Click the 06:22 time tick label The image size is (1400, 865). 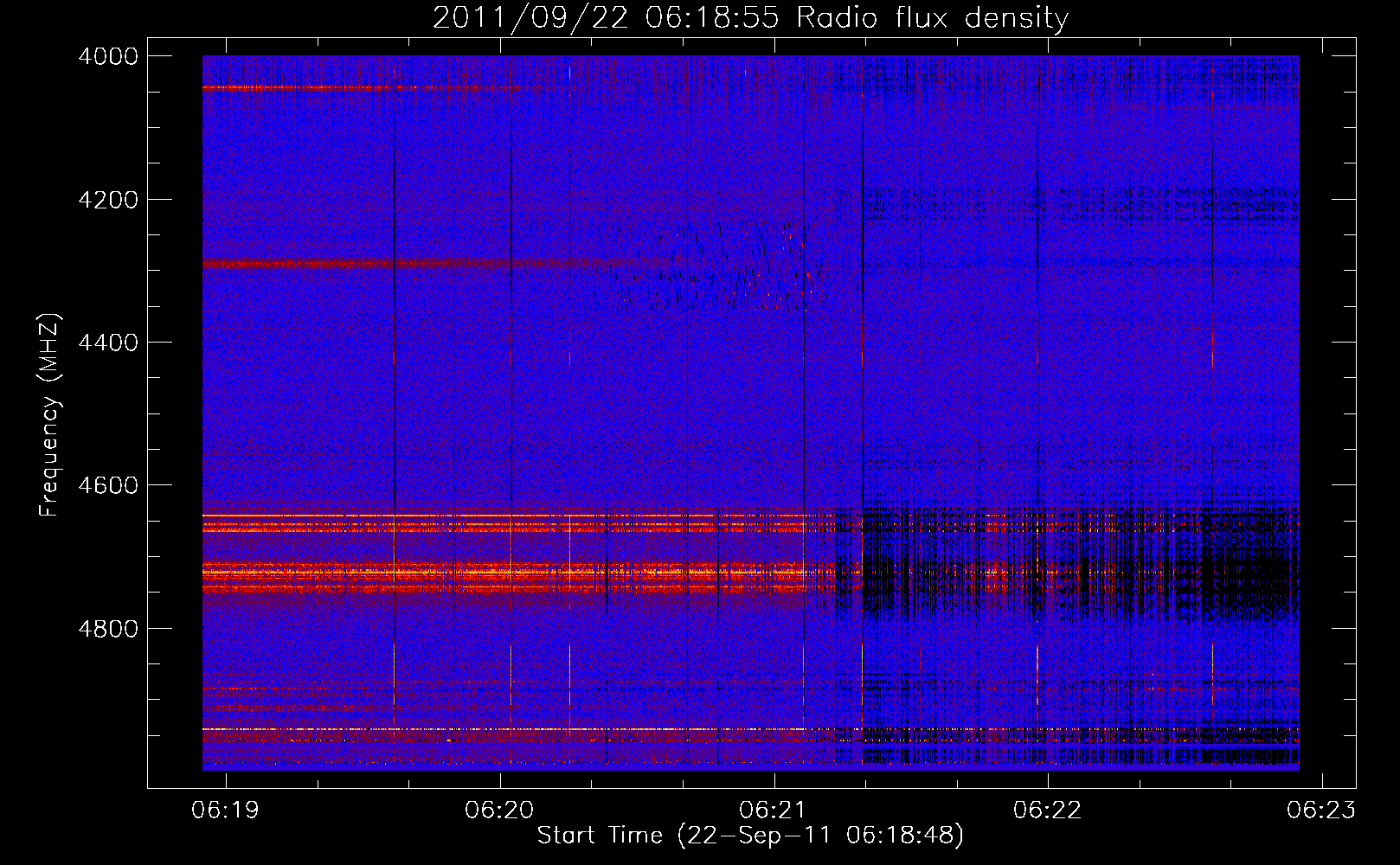click(1048, 811)
